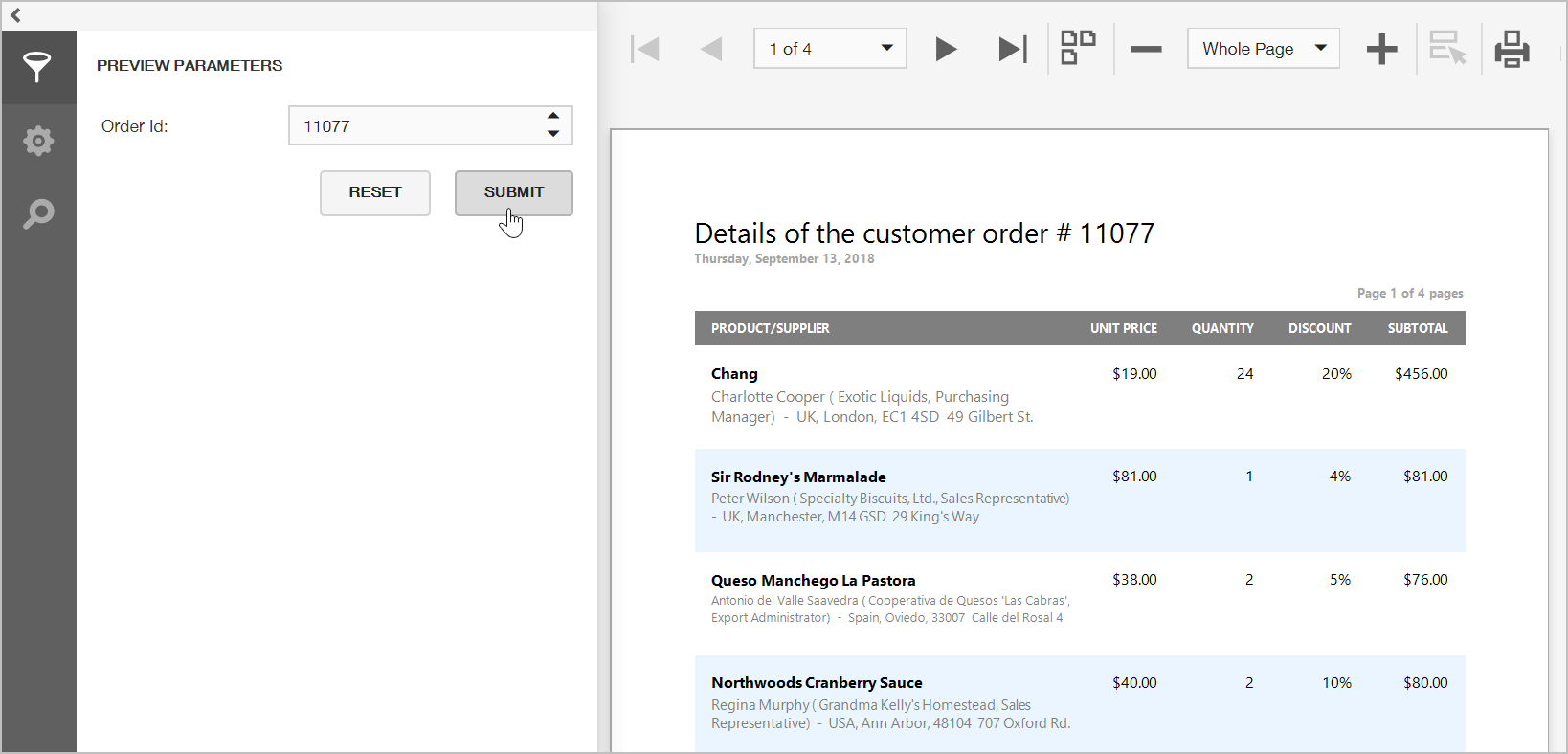Open the page number dropdown
The width and height of the screenshot is (1568, 754).
[886, 49]
